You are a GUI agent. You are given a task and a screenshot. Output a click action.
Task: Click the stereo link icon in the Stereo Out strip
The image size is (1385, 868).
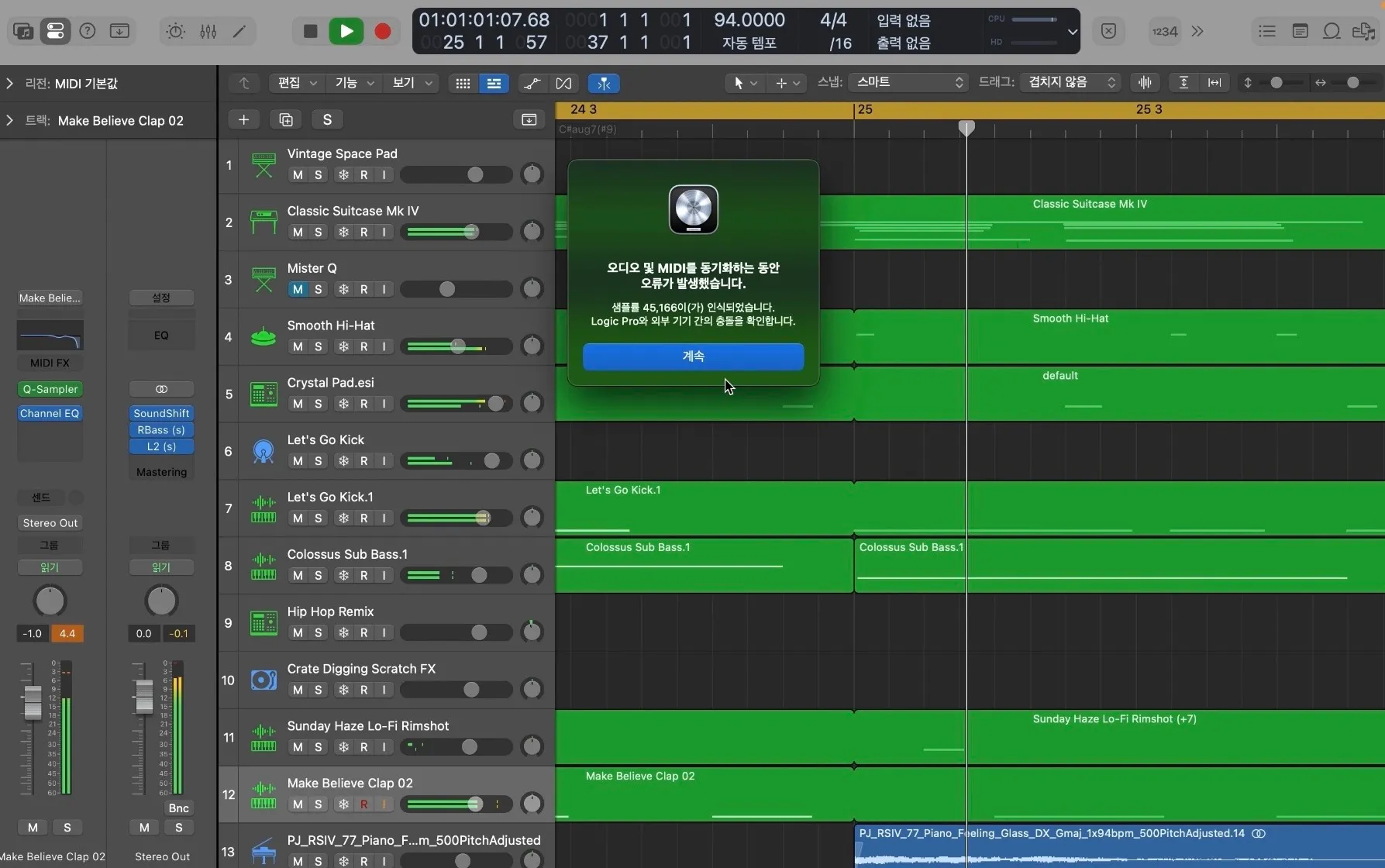[x=161, y=389]
